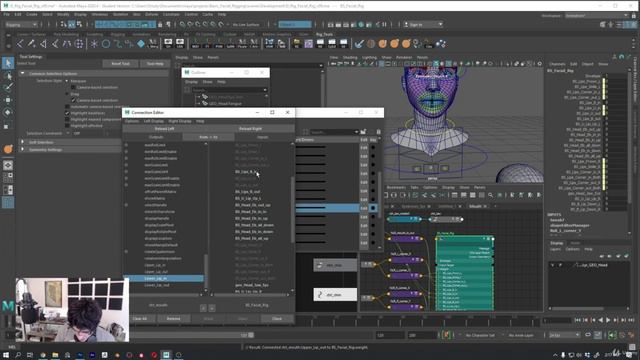Go to start of playback range
640x360 pixels.
[577, 320]
